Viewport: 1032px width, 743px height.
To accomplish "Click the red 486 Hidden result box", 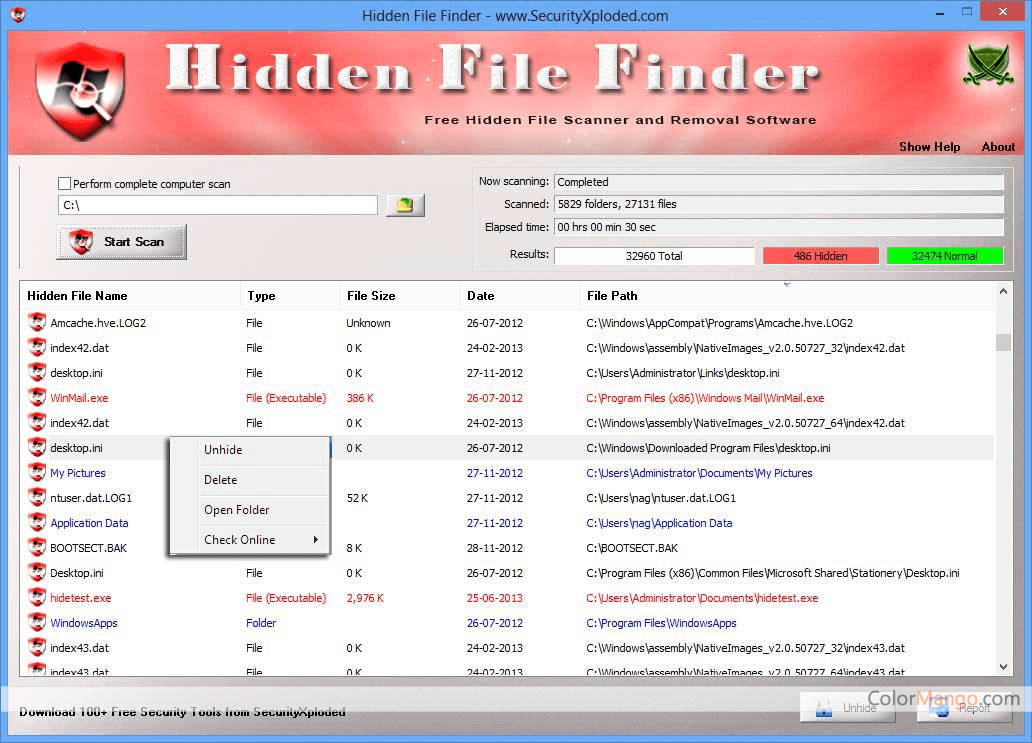I will [x=821, y=256].
